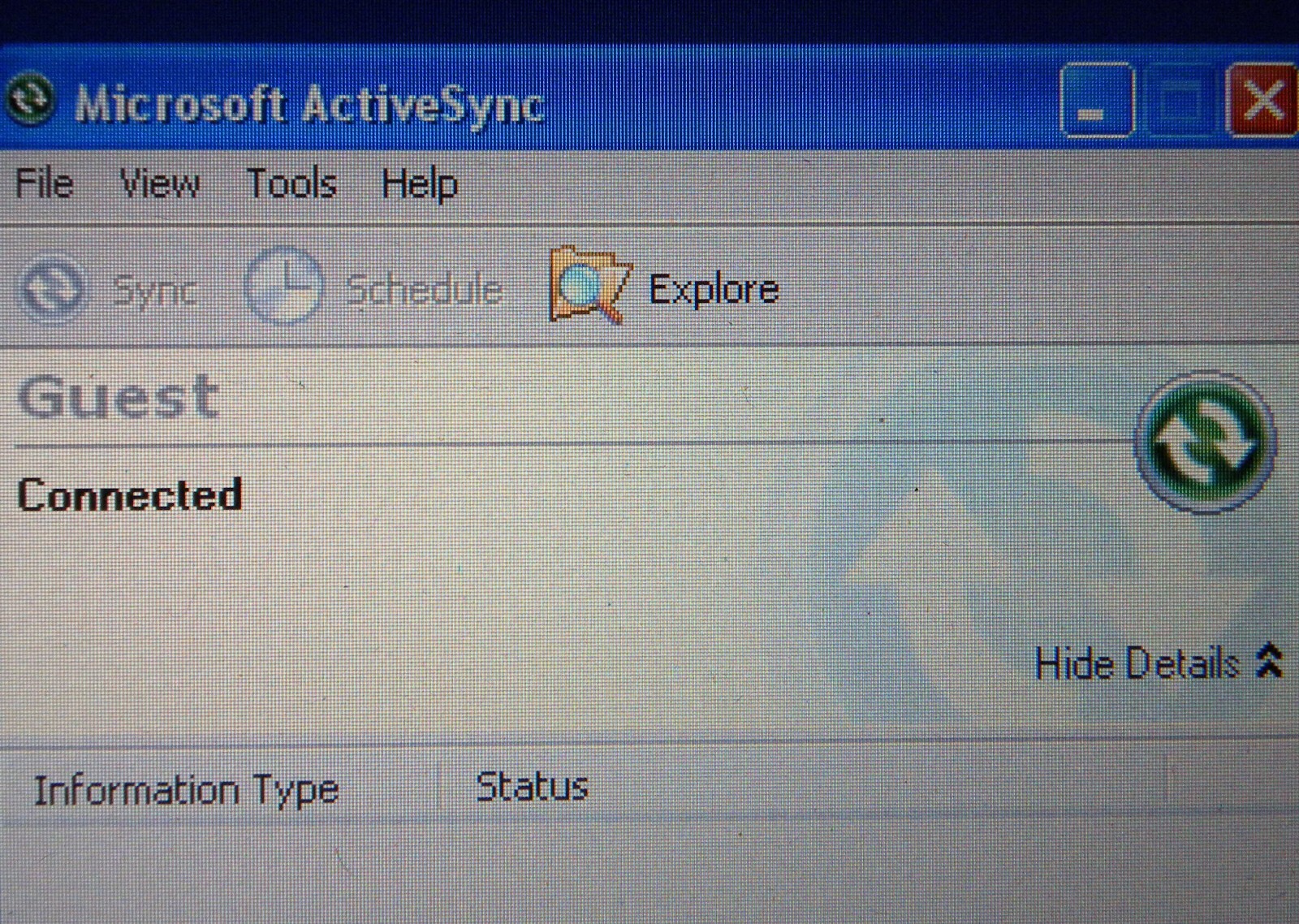The height and width of the screenshot is (924, 1299).
Task: Open the Help menu
Action: pos(420,184)
